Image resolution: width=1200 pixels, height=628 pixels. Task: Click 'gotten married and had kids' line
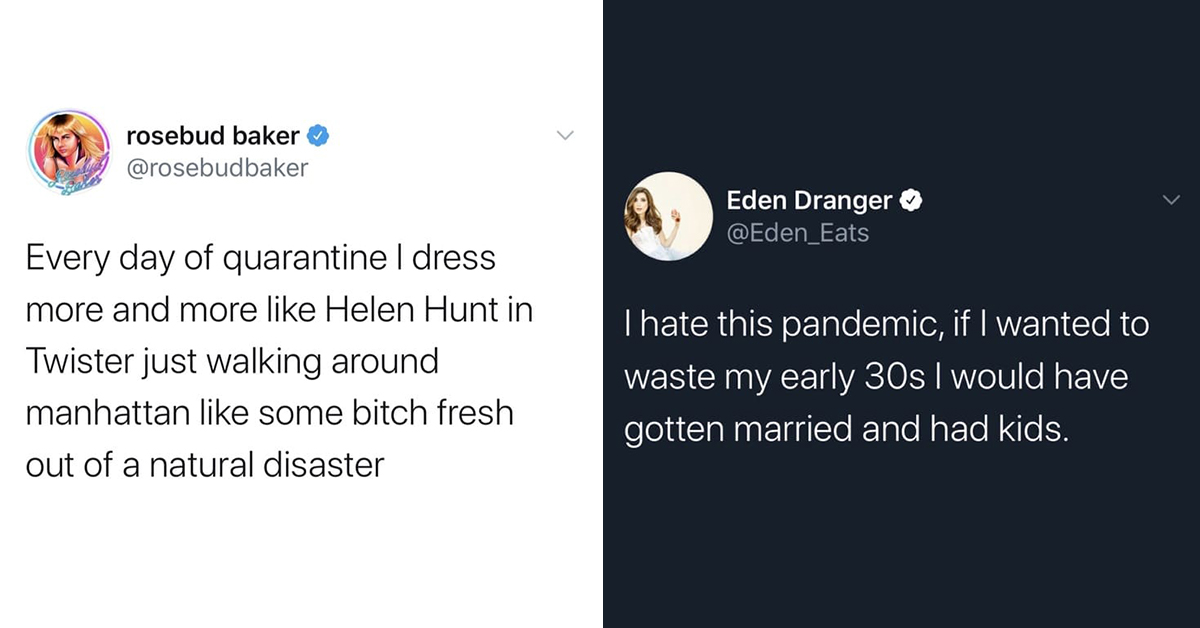point(845,430)
